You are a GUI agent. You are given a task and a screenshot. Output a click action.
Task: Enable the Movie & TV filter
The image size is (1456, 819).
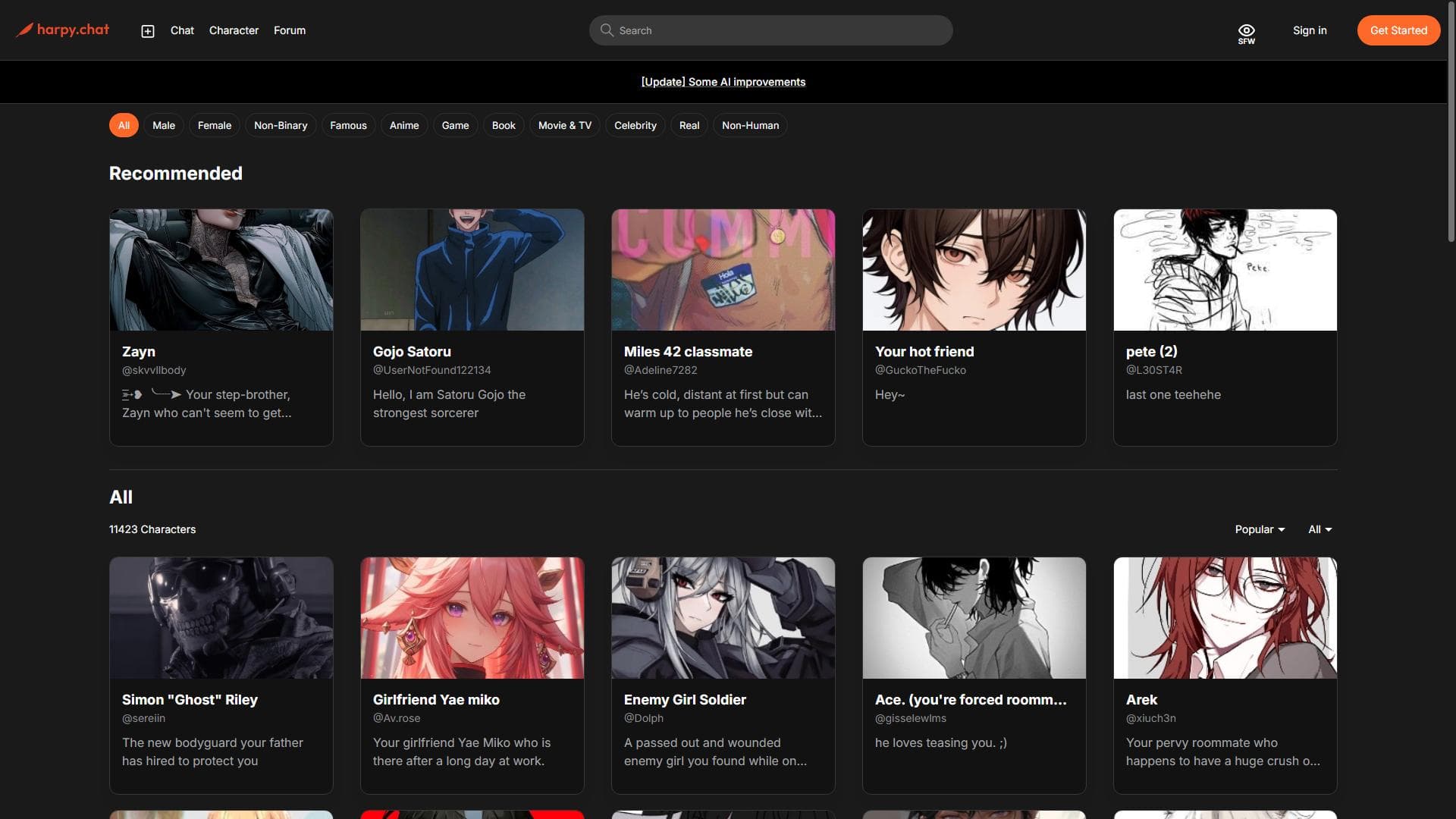[564, 125]
